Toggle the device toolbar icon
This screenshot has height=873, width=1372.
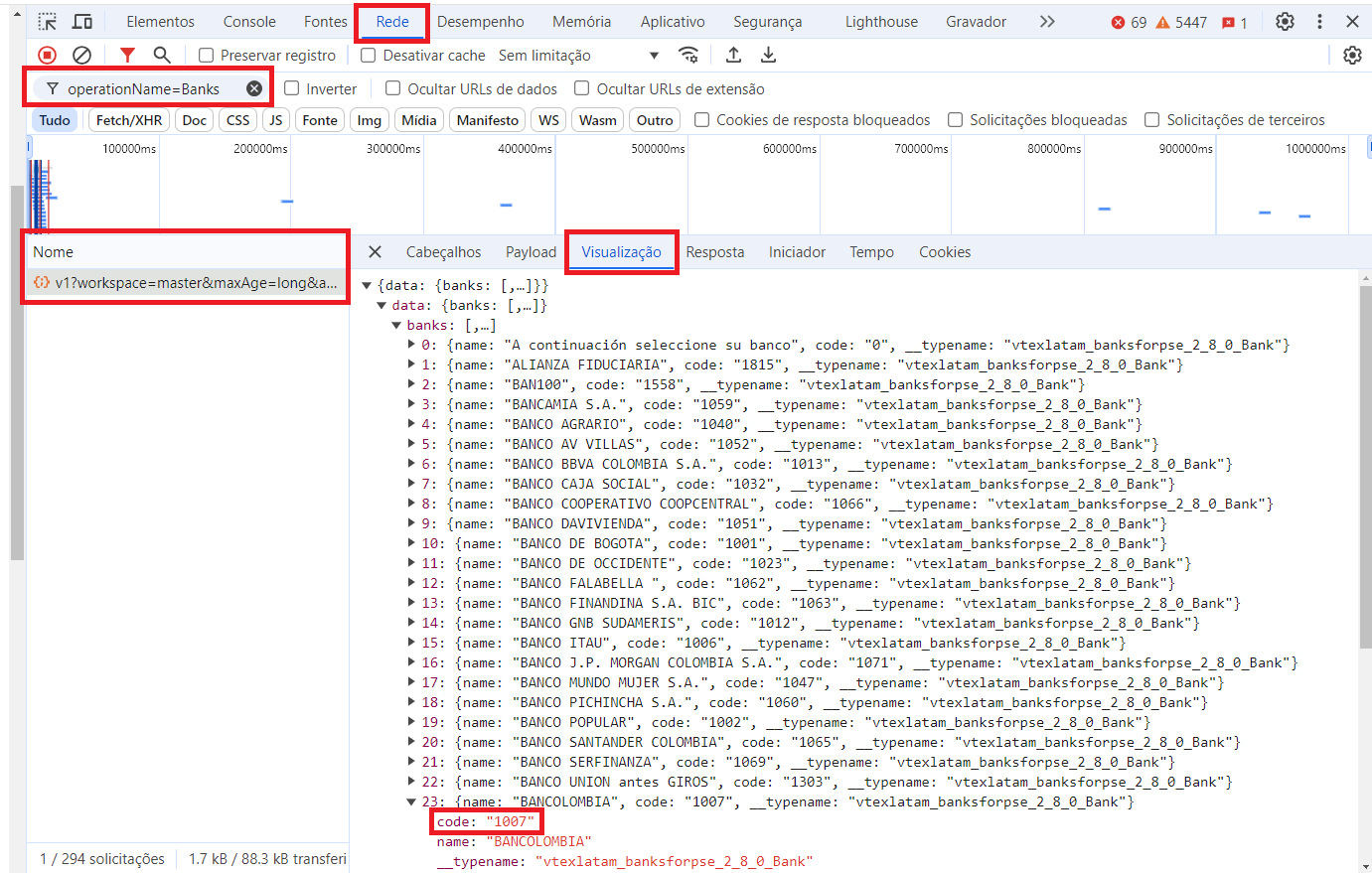tap(81, 20)
